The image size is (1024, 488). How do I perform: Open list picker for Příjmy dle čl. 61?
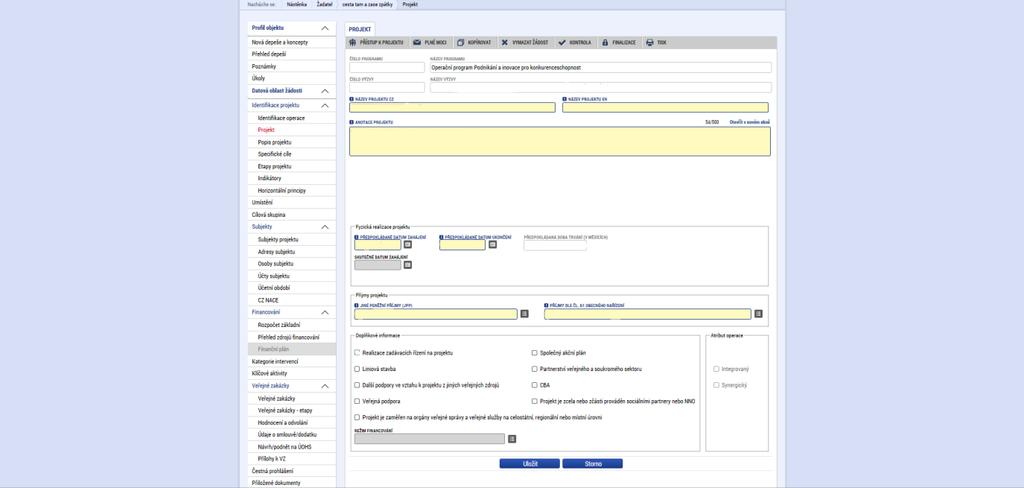tap(758, 314)
